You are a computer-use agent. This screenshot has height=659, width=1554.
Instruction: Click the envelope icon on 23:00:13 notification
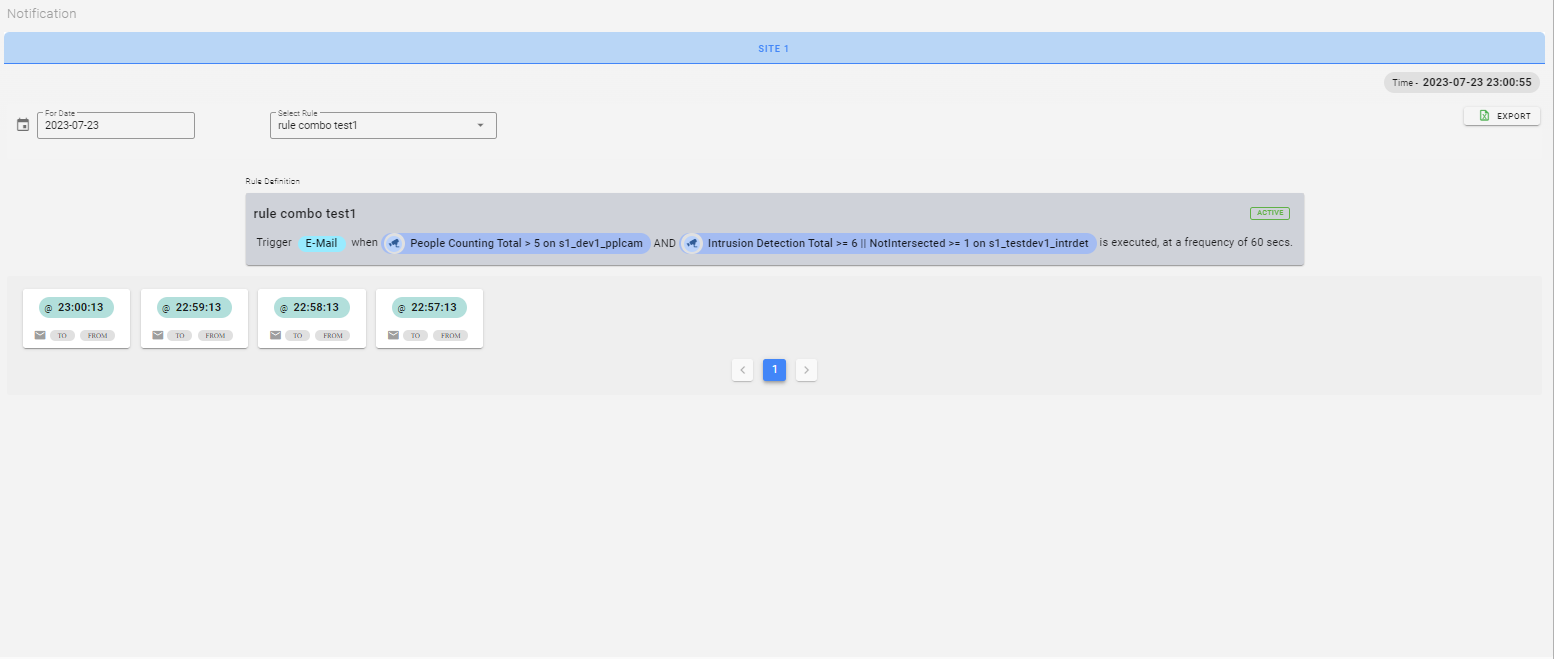point(40,335)
